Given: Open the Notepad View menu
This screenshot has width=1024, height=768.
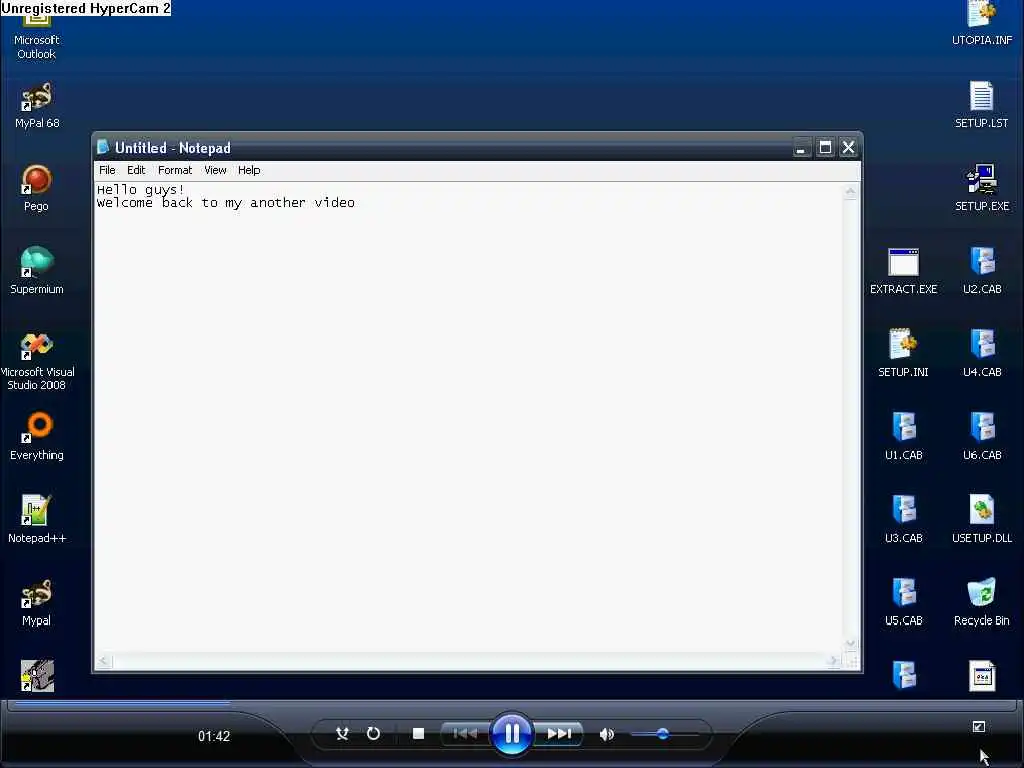Looking at the screenshot, I should pos(215,170).
